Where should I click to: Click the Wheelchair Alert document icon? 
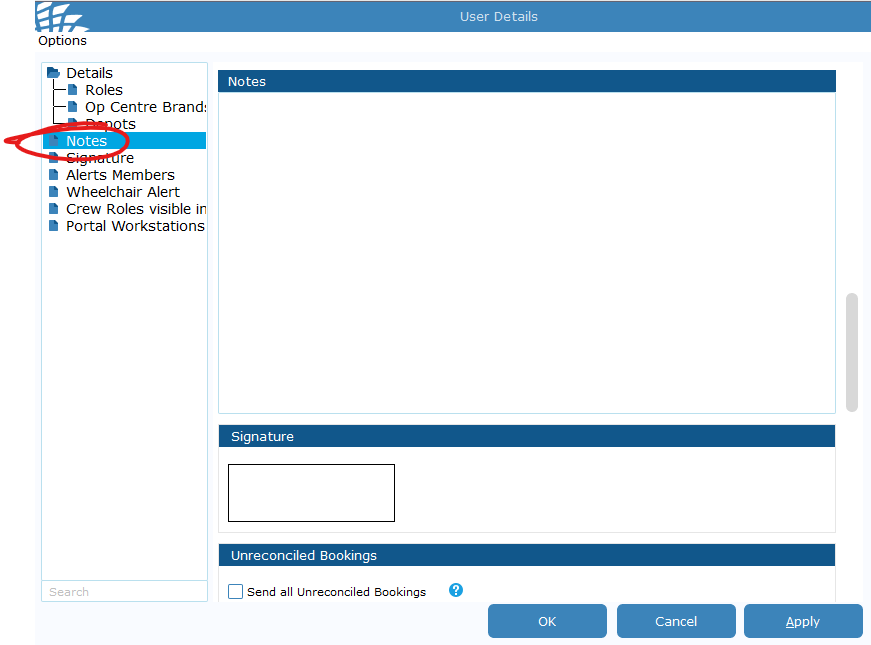(54, 192)
